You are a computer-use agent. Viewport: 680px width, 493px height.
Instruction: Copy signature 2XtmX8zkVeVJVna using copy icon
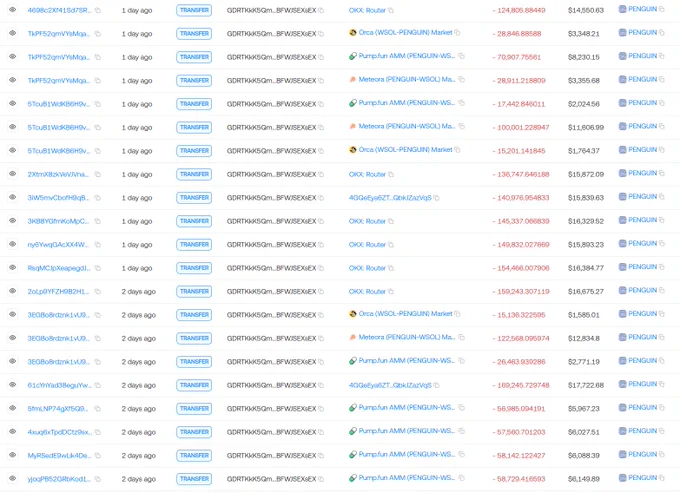(x=98, y=174)
